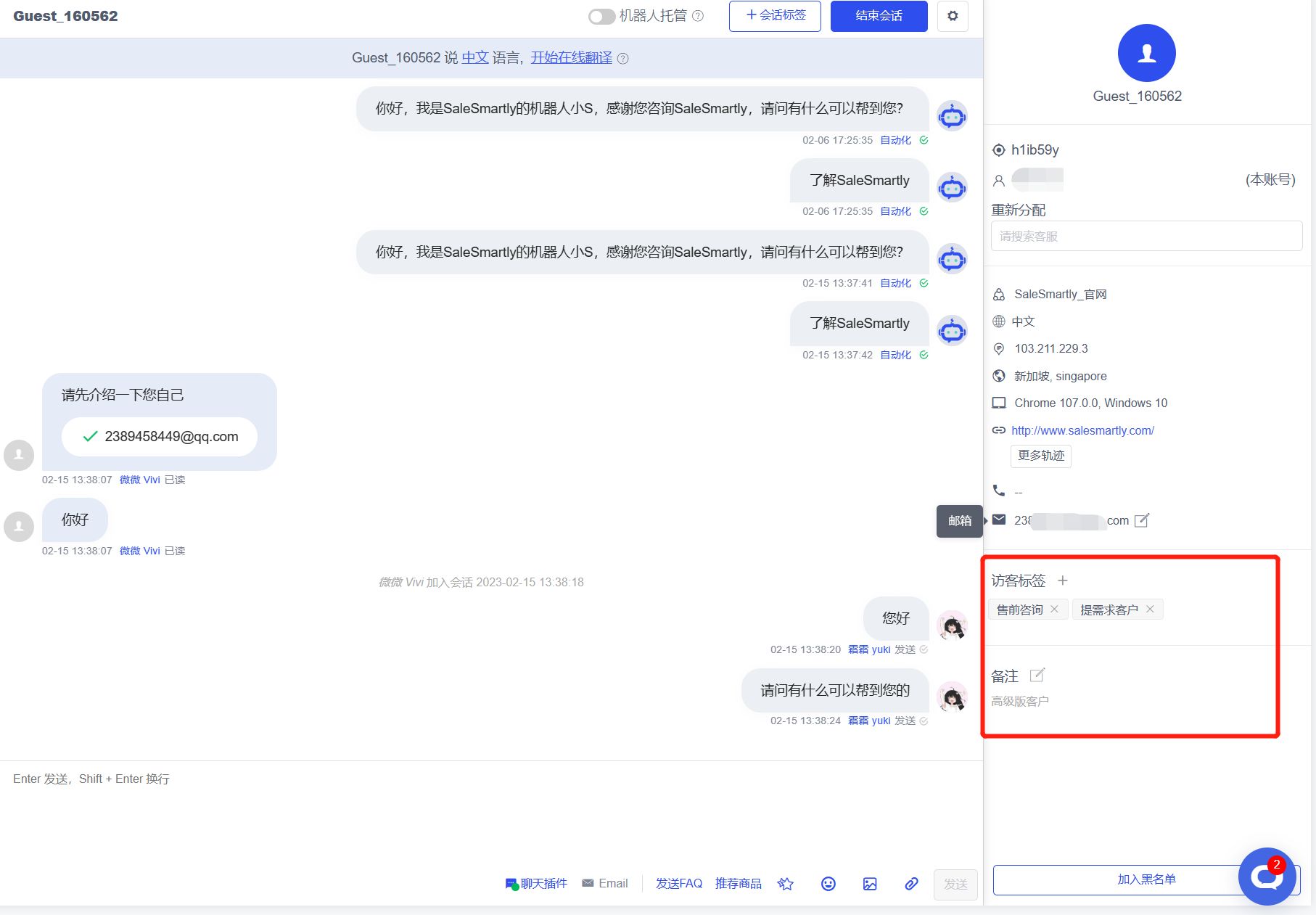1316x915 pixels.
Task: Click robot avatar beside 02-06 greeting message
Action: point(952,116)
